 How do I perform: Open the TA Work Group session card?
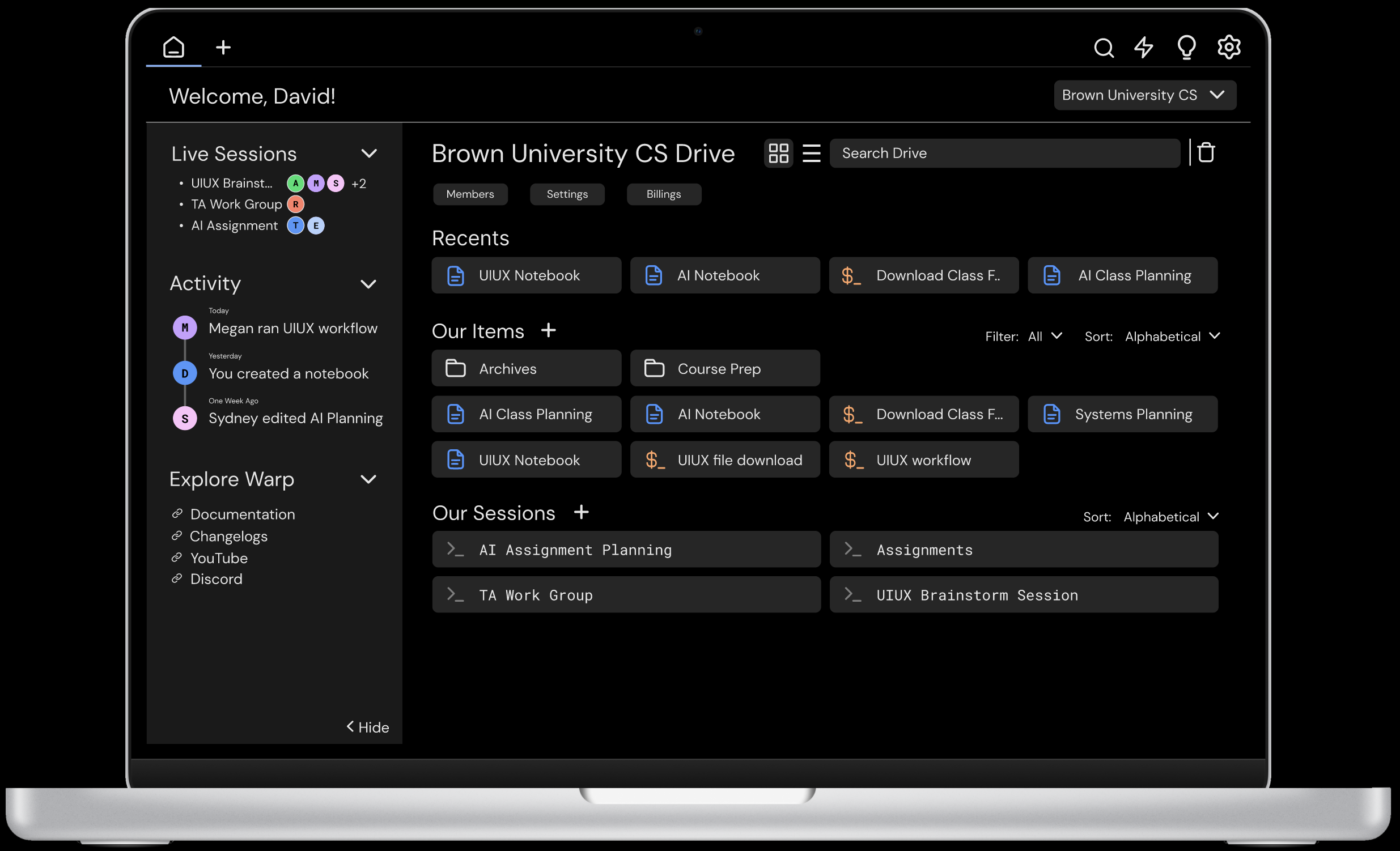(x=626, y=595)
